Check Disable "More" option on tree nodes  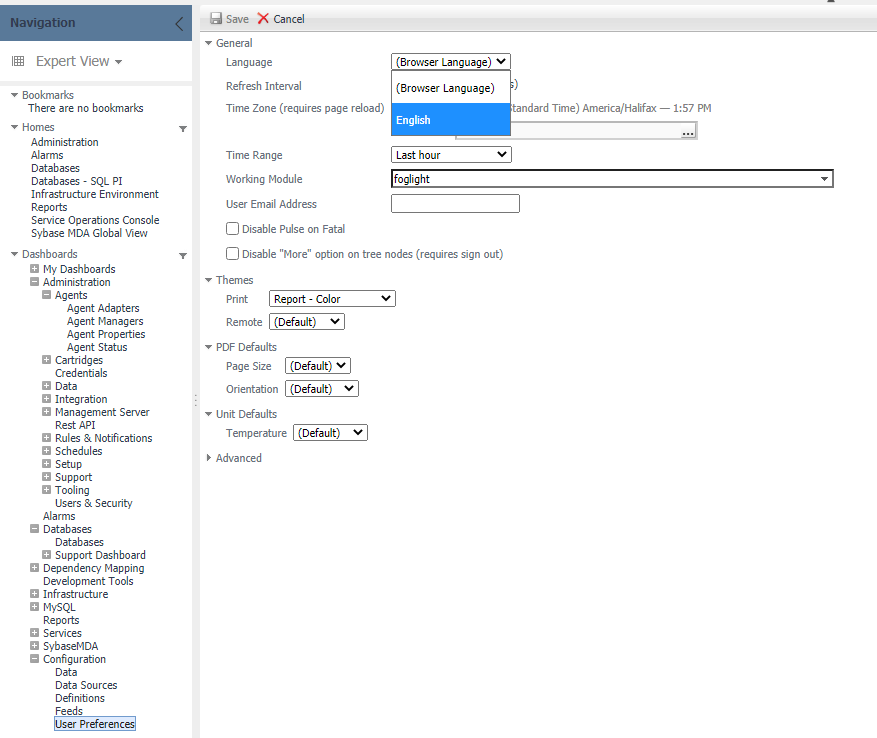click(x=232, y=254)
